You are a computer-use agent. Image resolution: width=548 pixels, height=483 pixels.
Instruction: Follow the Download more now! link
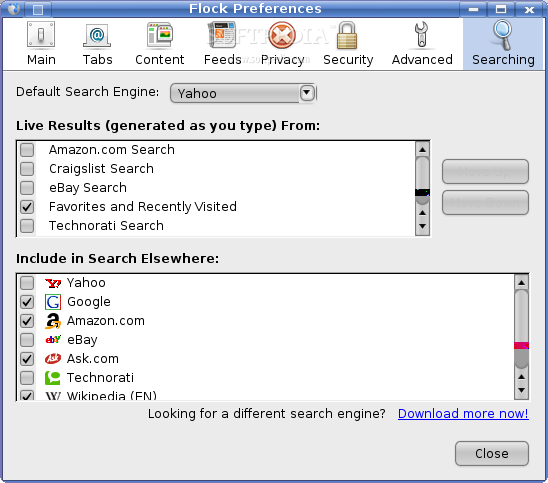[x=463, y=413]
